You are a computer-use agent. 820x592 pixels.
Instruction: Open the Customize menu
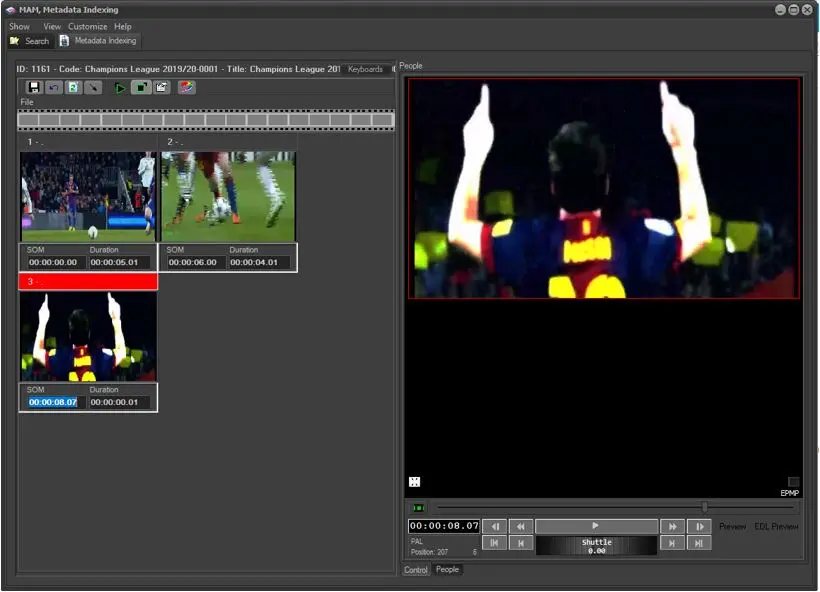87,26
